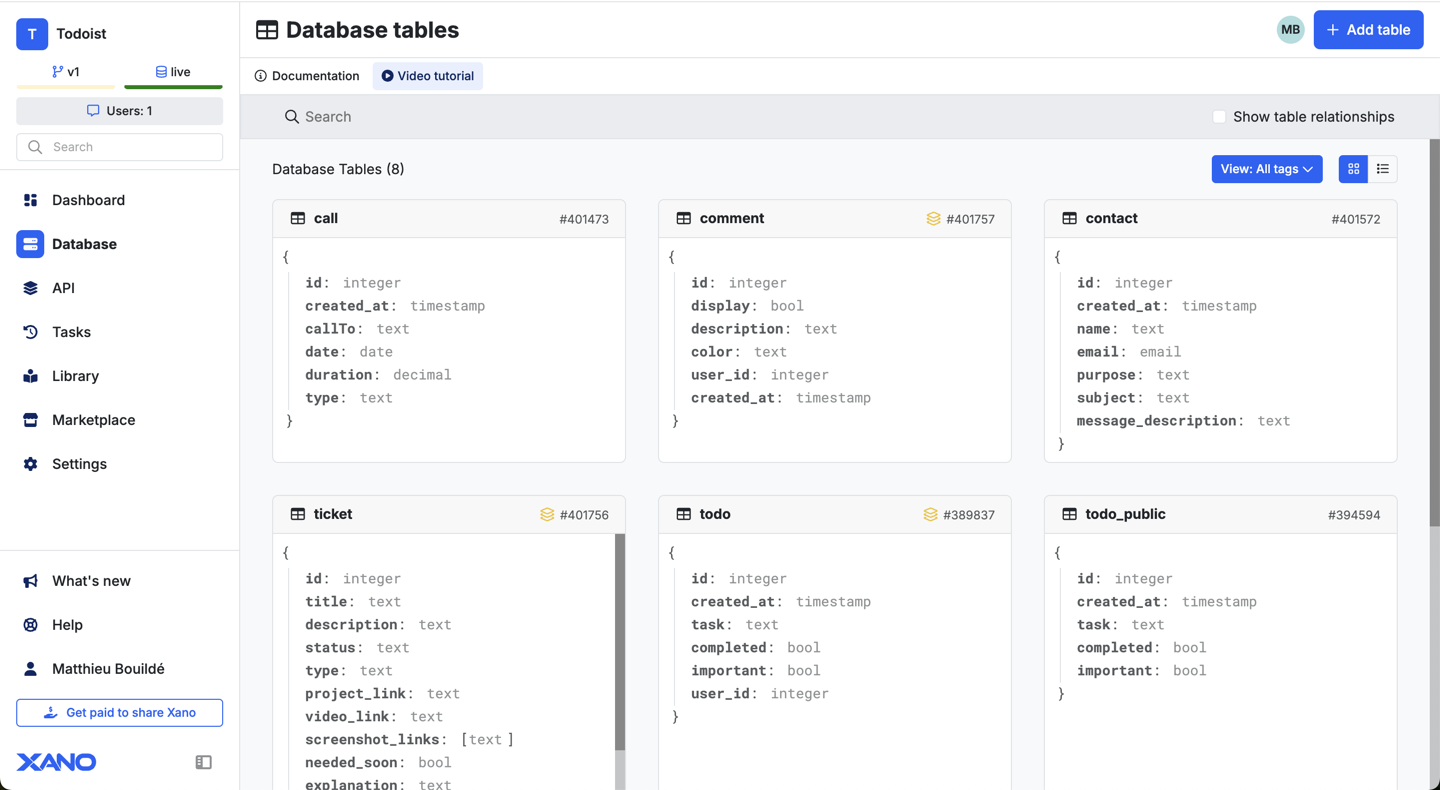The width and height of the screenshot is (1440, 790).
Task: Open Matthieu Bouildé account menu
Action: pyautogui.click(x=109, y=669)
